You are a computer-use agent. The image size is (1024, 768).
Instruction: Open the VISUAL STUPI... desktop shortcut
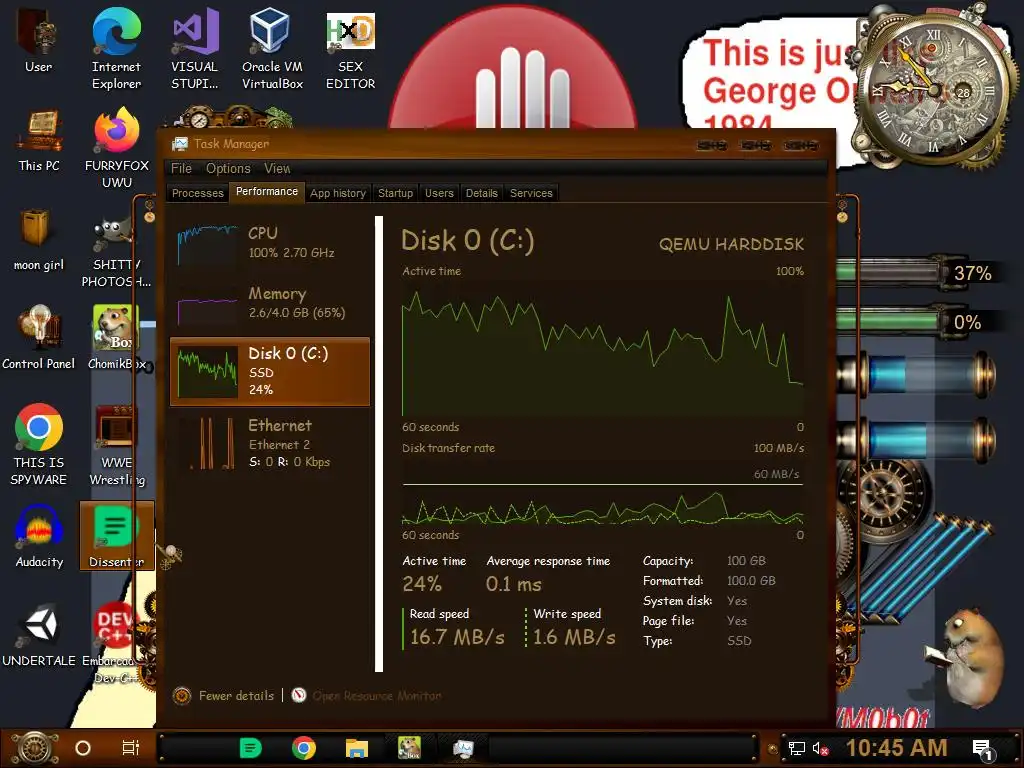[195, 48]
